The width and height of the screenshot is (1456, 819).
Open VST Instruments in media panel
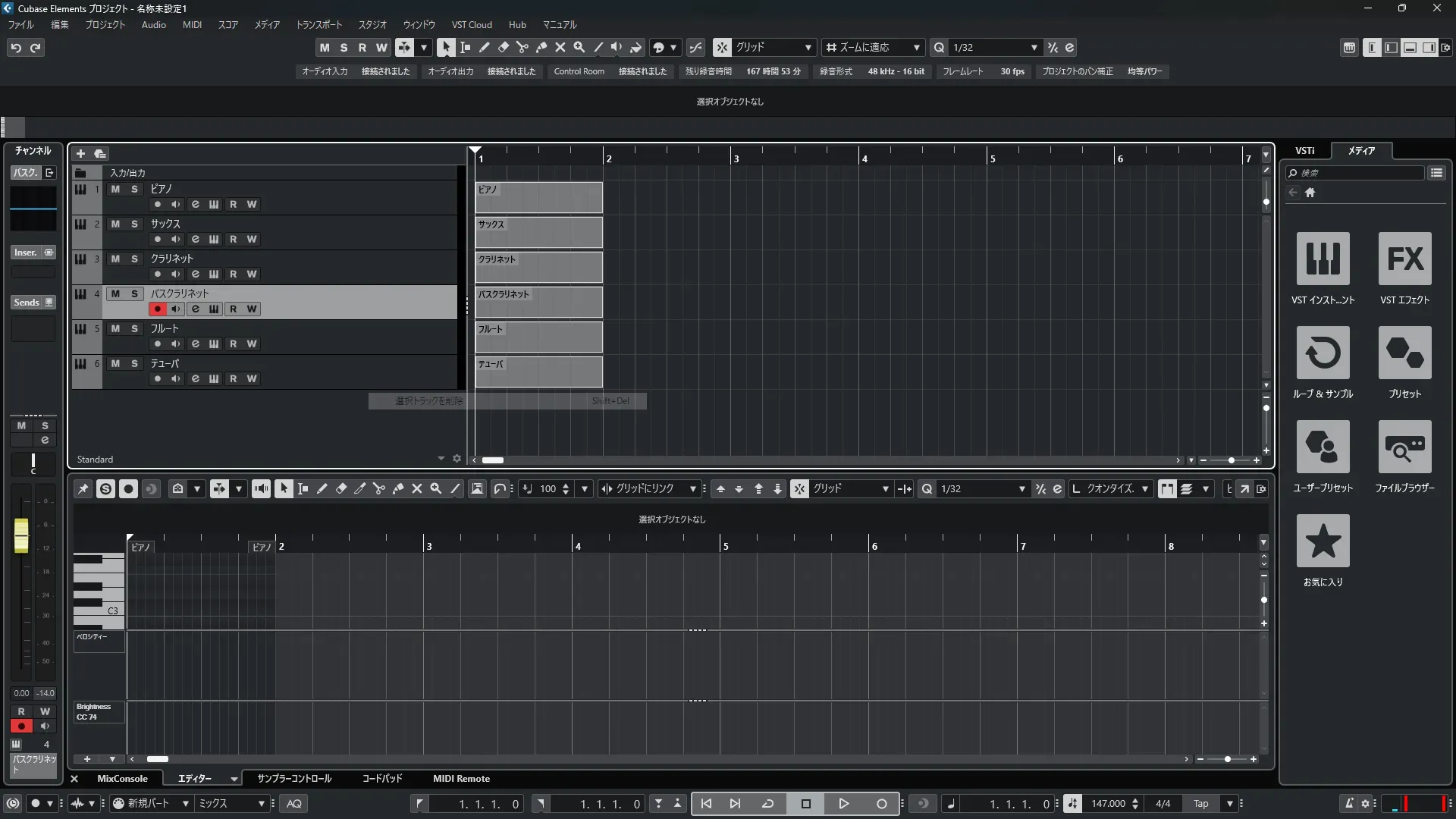point(1323,259)
